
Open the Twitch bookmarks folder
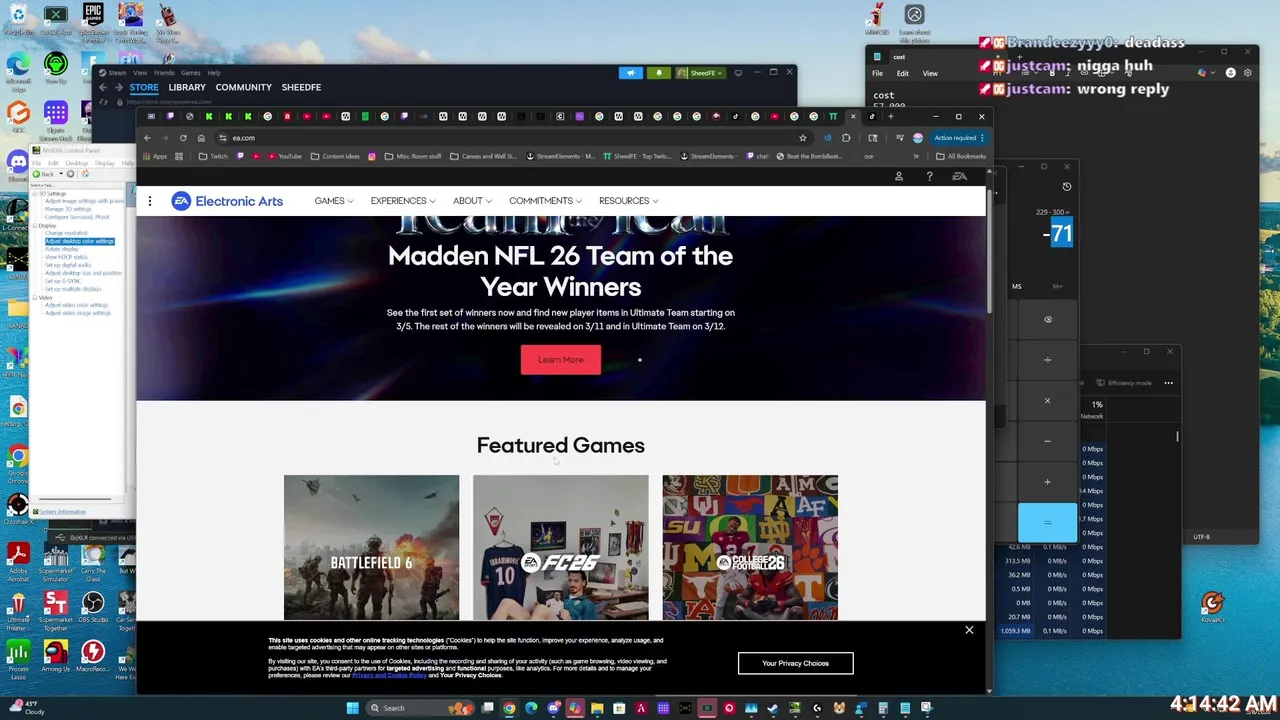click(x=213, y=156)
